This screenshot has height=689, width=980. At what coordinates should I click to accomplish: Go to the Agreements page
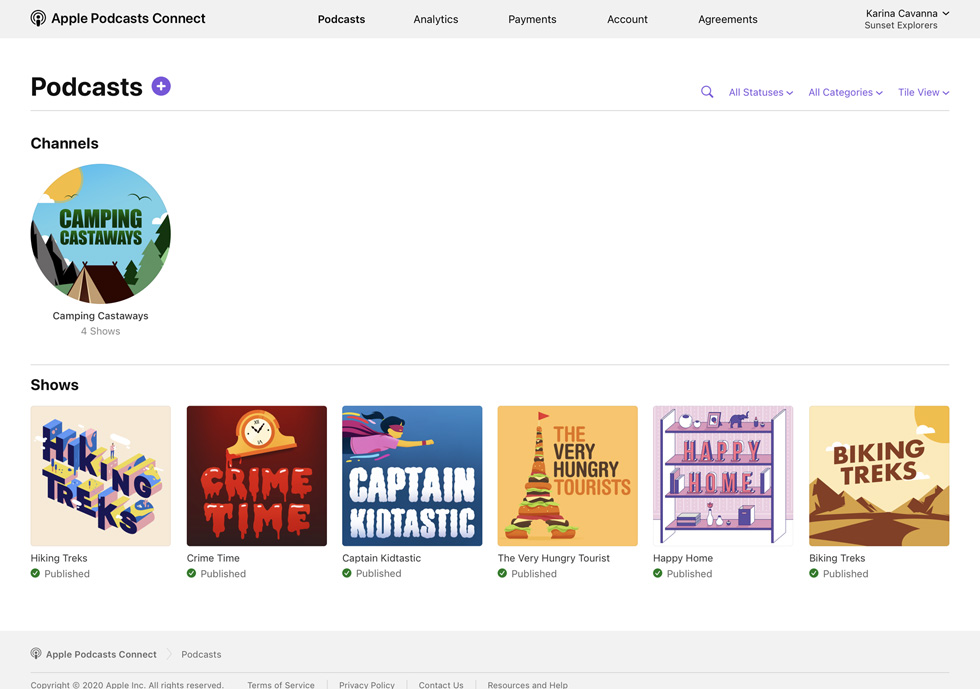(x=727, y=18)
